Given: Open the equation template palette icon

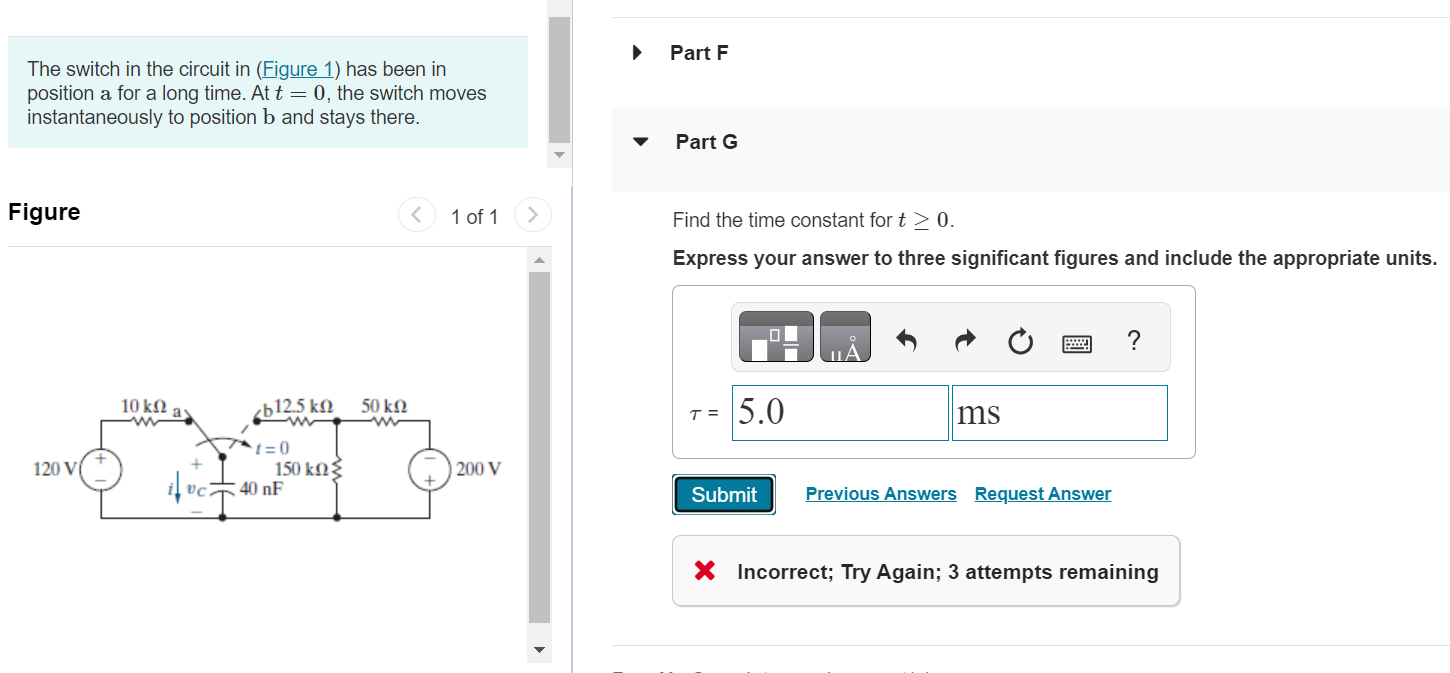Looking at the screenshot, I should click(x=775, y=337).
